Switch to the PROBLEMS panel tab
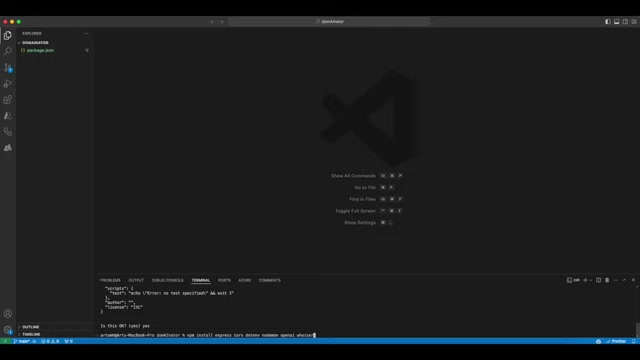Screen dimensions: 640x360 [110, 280]
